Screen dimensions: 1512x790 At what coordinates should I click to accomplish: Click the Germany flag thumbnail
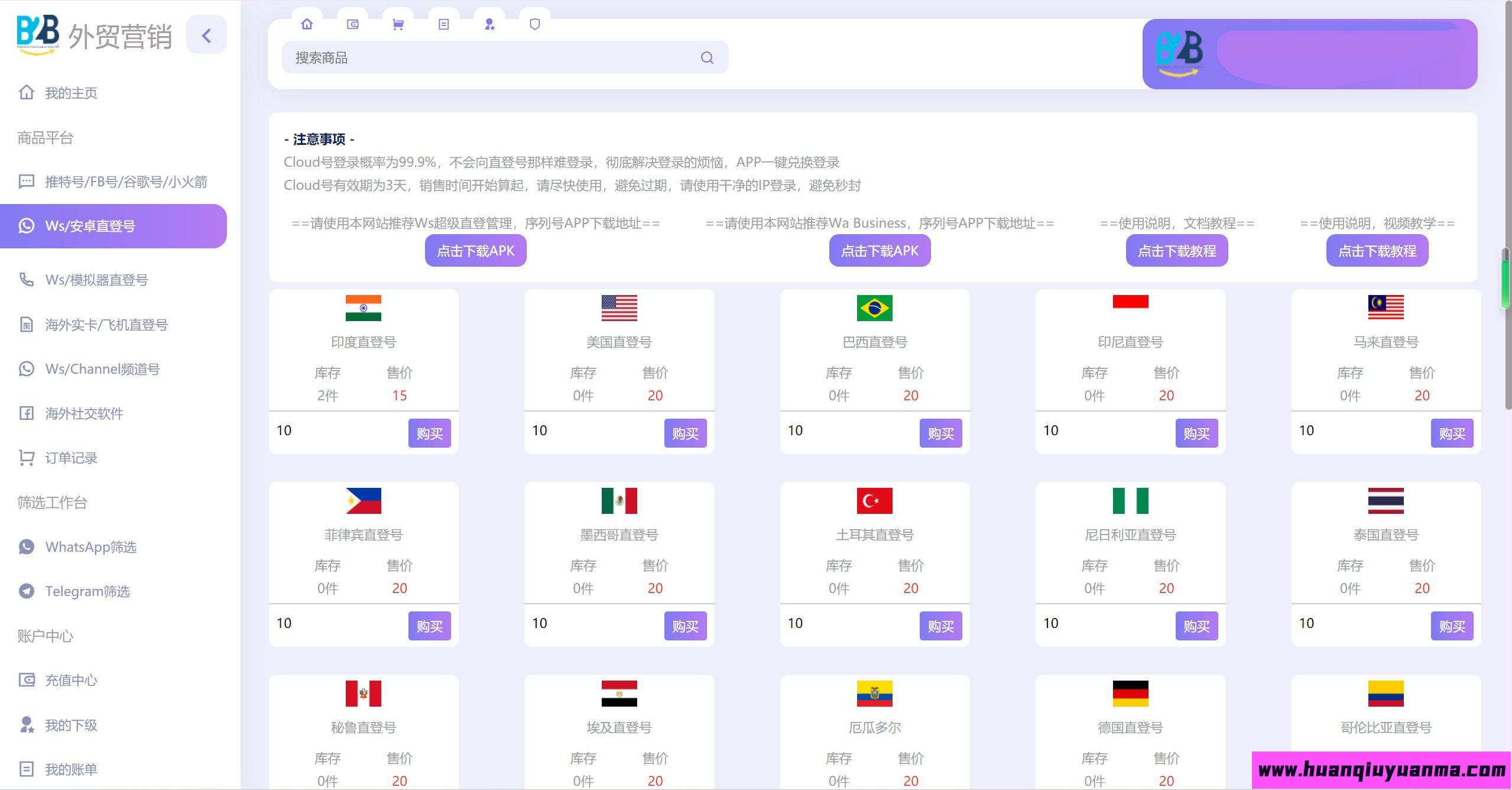(1130, 694)
